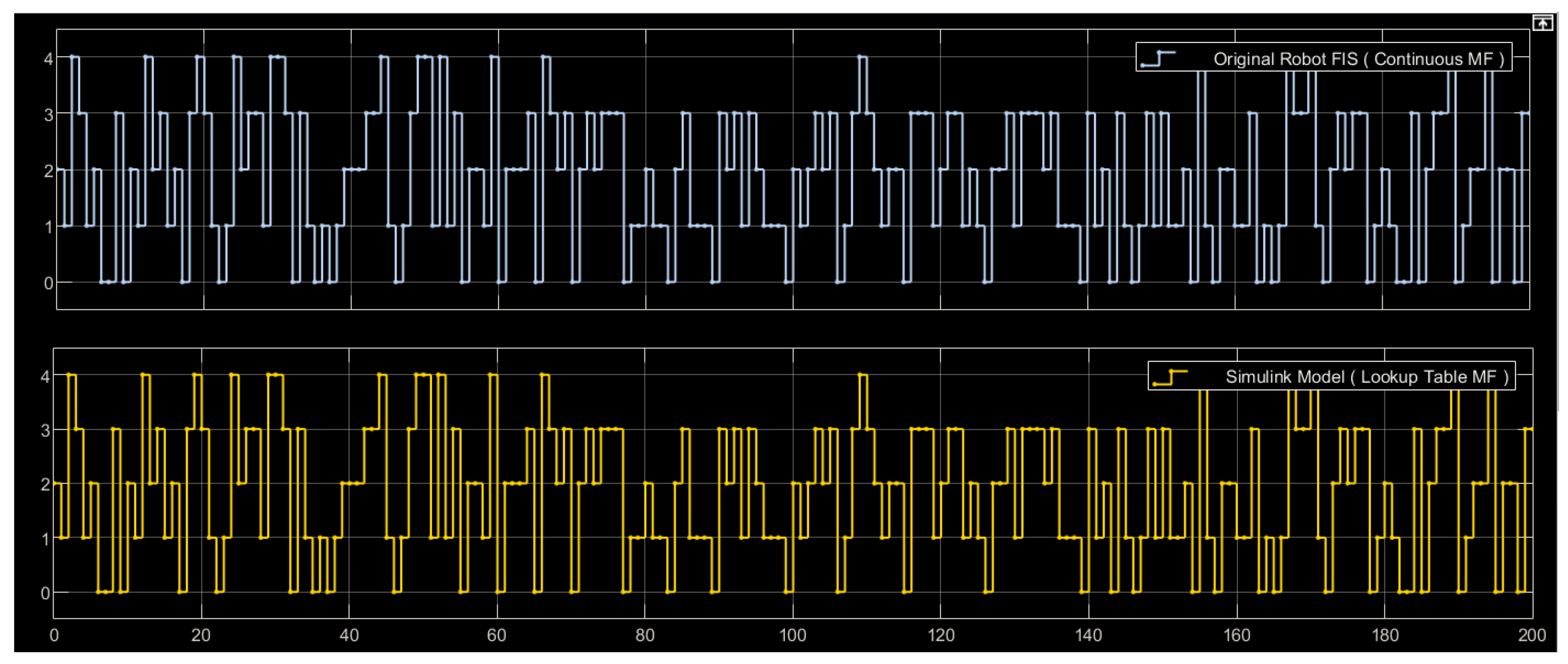1568x664 pixels.
Task: Click the x-axis tick label 180
Action: click(1385, 635)
